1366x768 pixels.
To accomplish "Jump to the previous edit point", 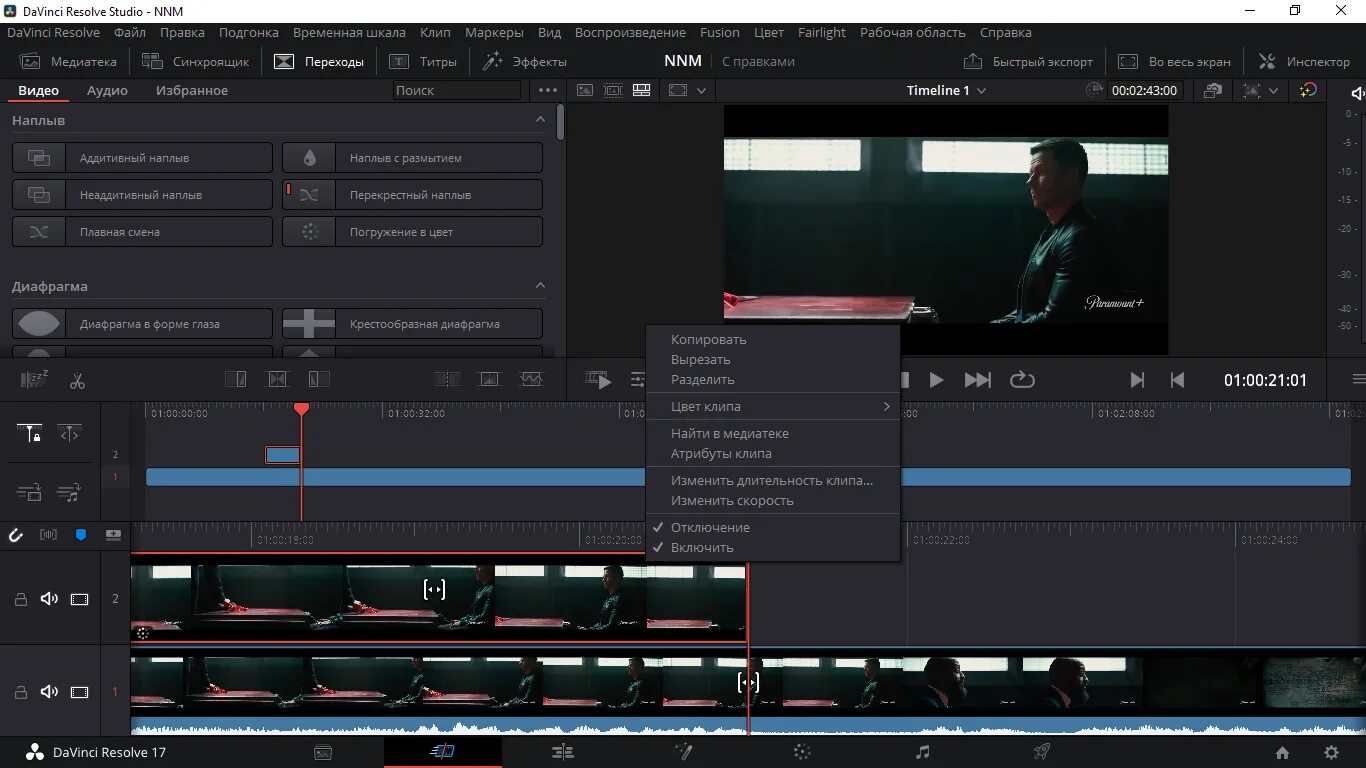I will [1177, 380].
